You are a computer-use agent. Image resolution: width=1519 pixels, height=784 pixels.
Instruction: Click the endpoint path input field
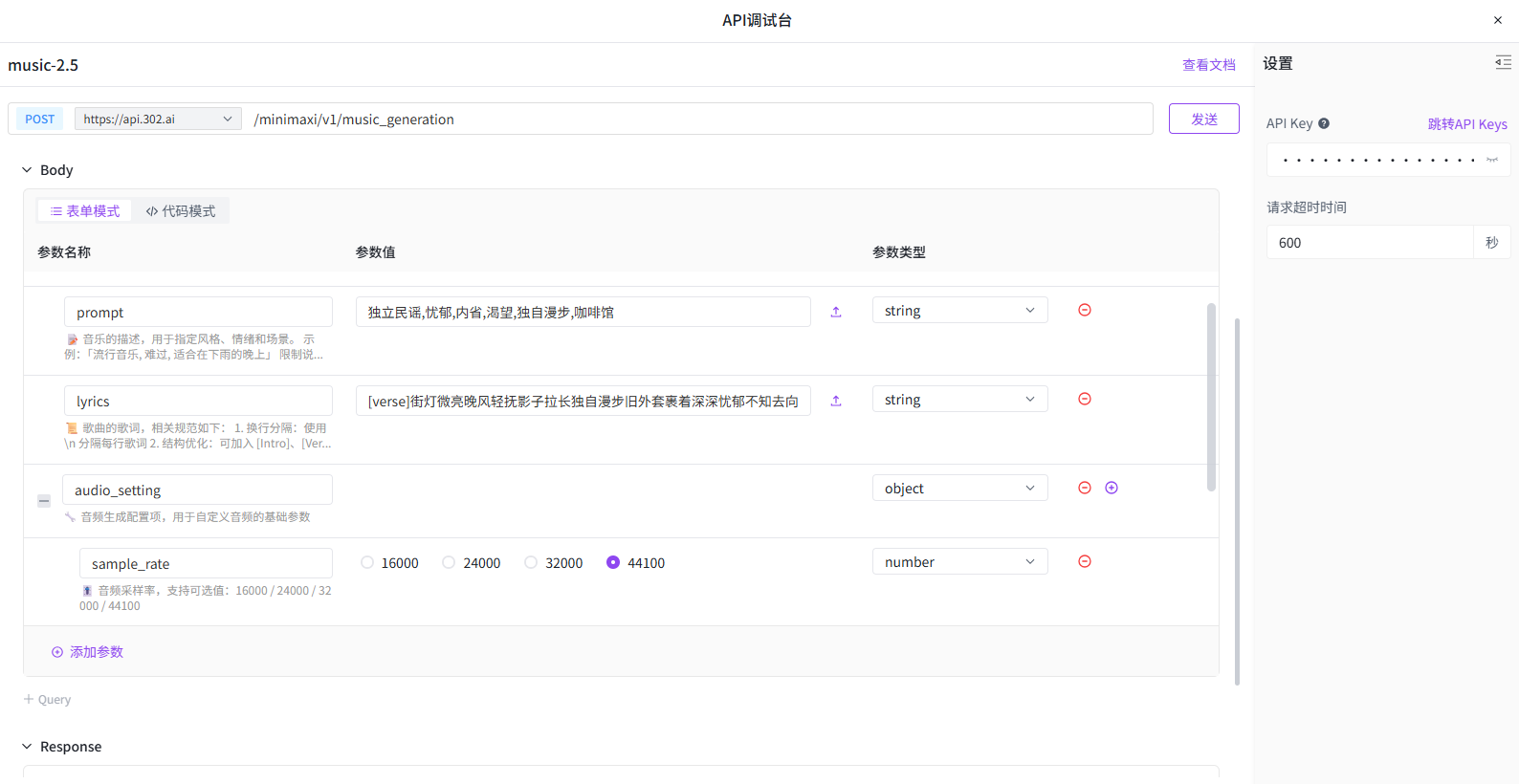pyautogui.click(x=698, y=119)
